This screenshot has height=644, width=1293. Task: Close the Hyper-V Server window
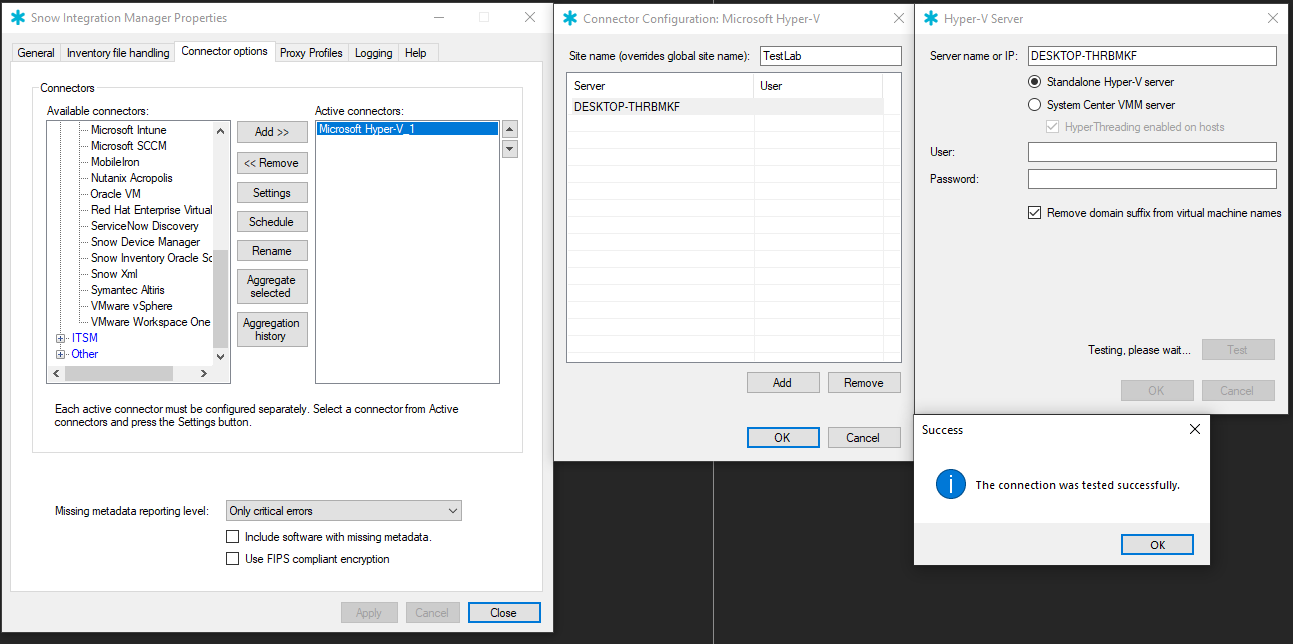pyautogui.click(x=1272, y=18)
